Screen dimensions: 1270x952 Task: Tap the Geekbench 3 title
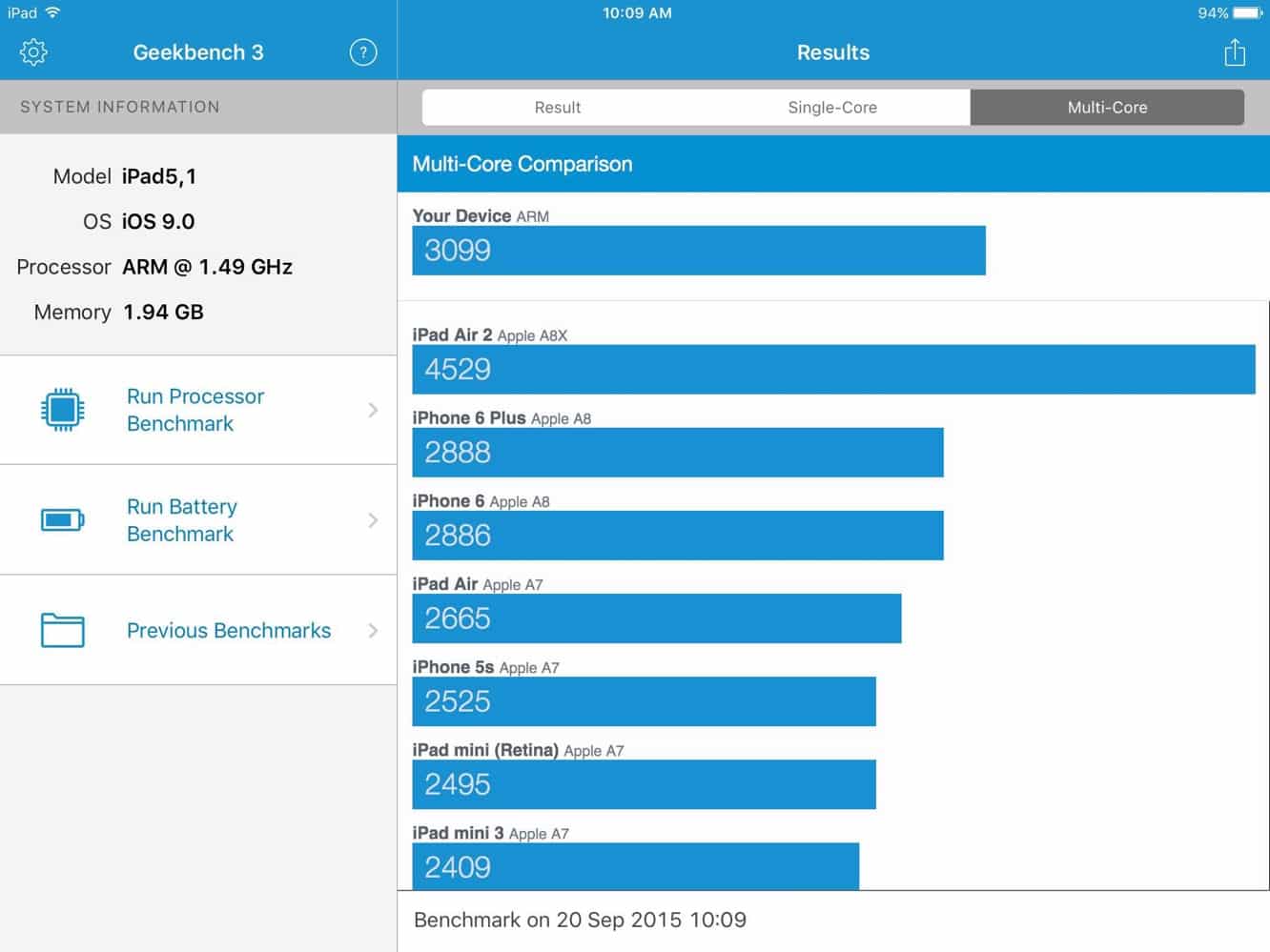tap(198, 52)
